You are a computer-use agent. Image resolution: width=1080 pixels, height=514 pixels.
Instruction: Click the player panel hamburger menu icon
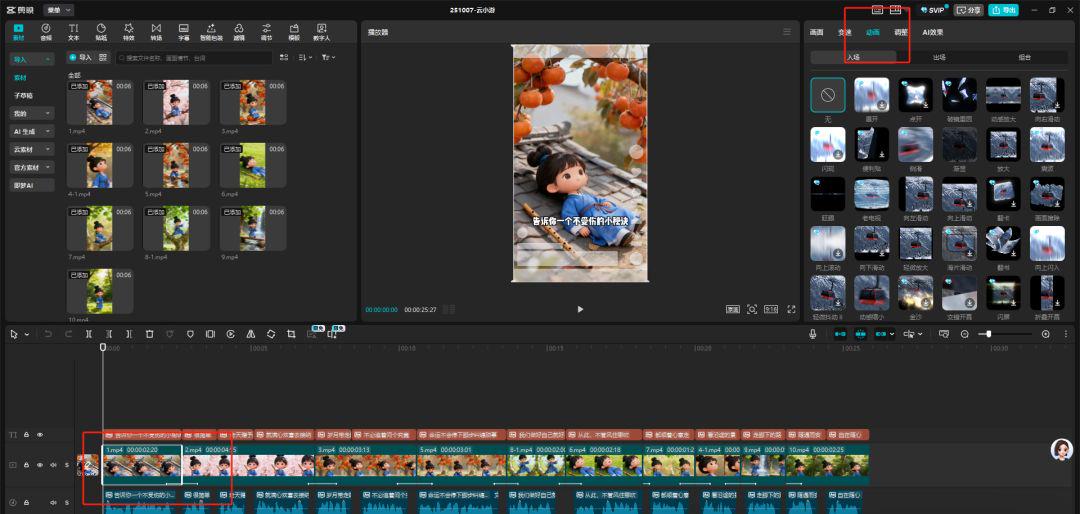coord(787,32)
